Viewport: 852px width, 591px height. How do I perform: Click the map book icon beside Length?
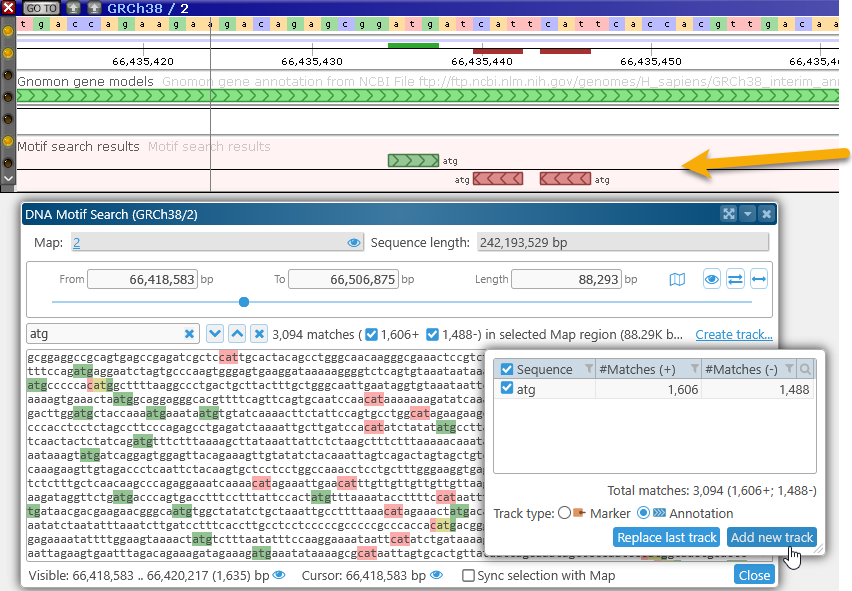click(x=677, y=280)
